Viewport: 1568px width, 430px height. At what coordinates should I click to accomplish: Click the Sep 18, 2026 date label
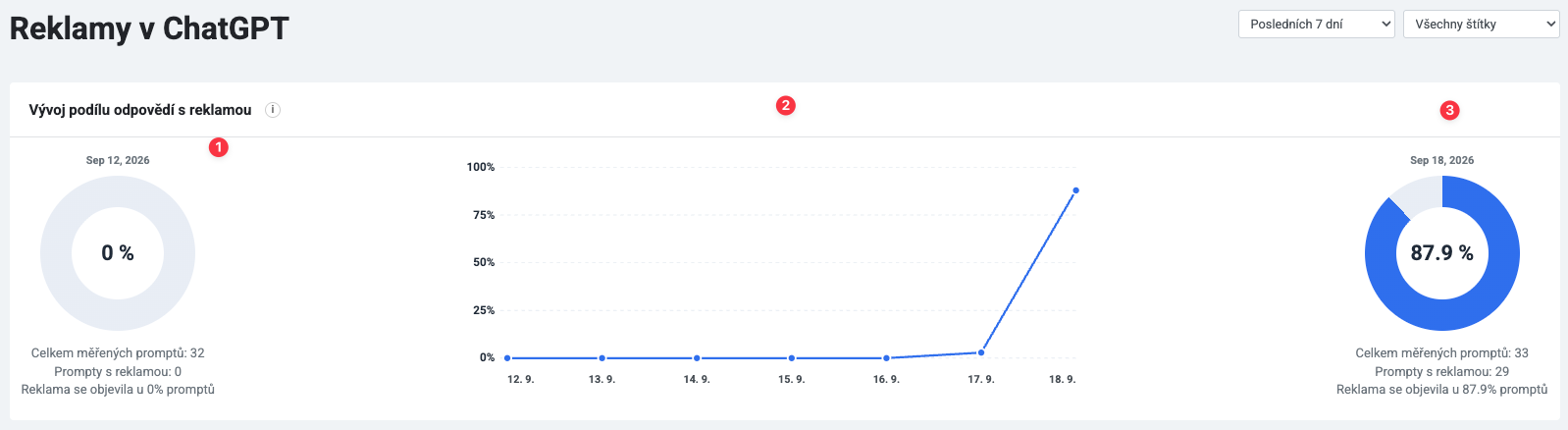[x=1441, y=160]
